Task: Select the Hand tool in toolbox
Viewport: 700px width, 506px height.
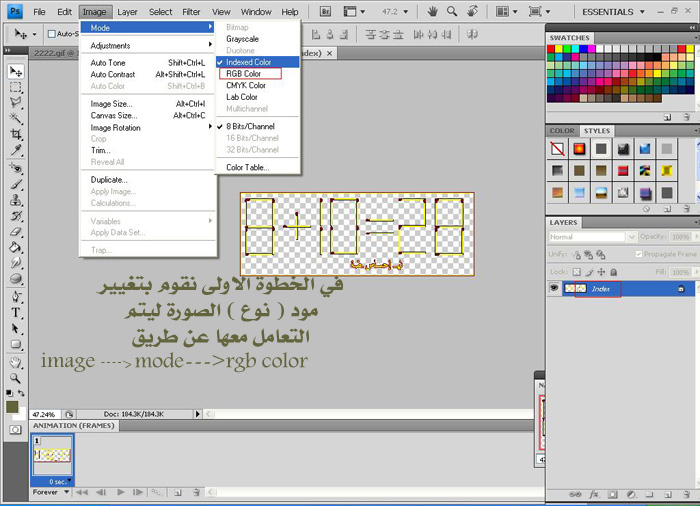Action: click(x=16, y=362)
